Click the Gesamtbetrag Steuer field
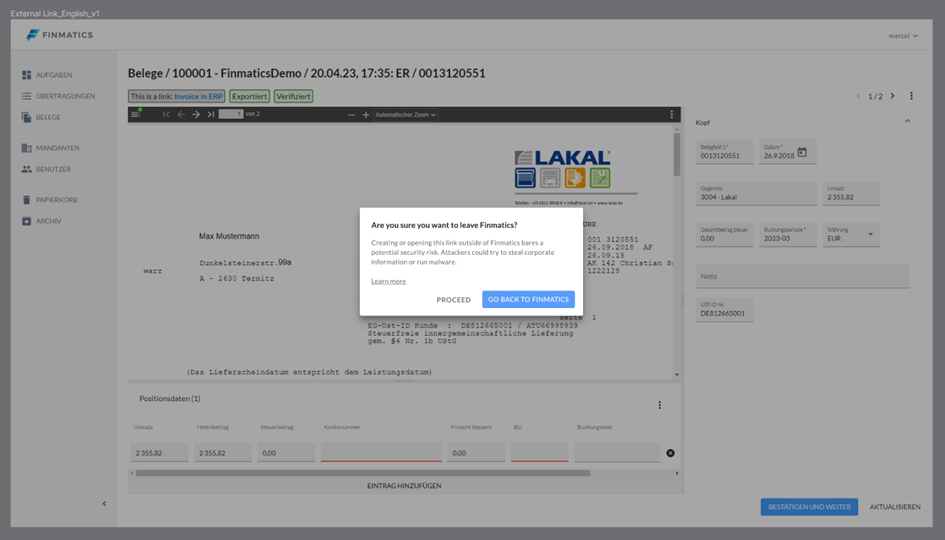This screenshot has height=540, width=945. 724,235
